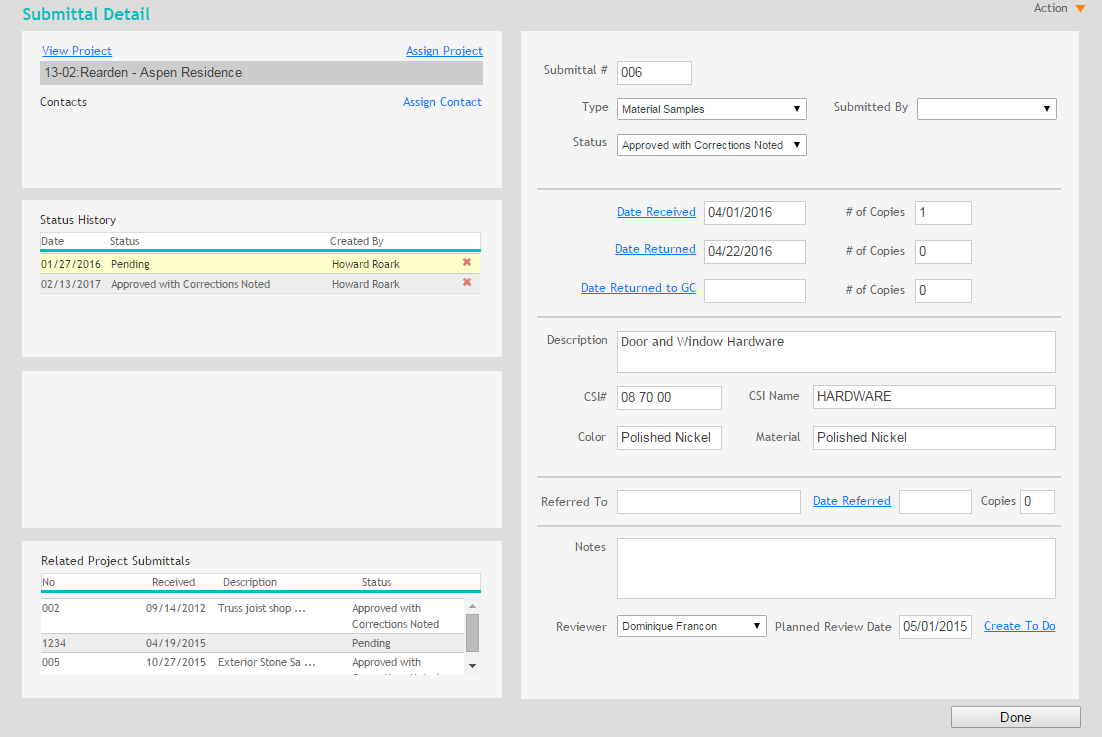Screen dimensions: 1102x737
Task: Click the Related Project Submittals scrollbar thumb
Action: coord(472,633)
